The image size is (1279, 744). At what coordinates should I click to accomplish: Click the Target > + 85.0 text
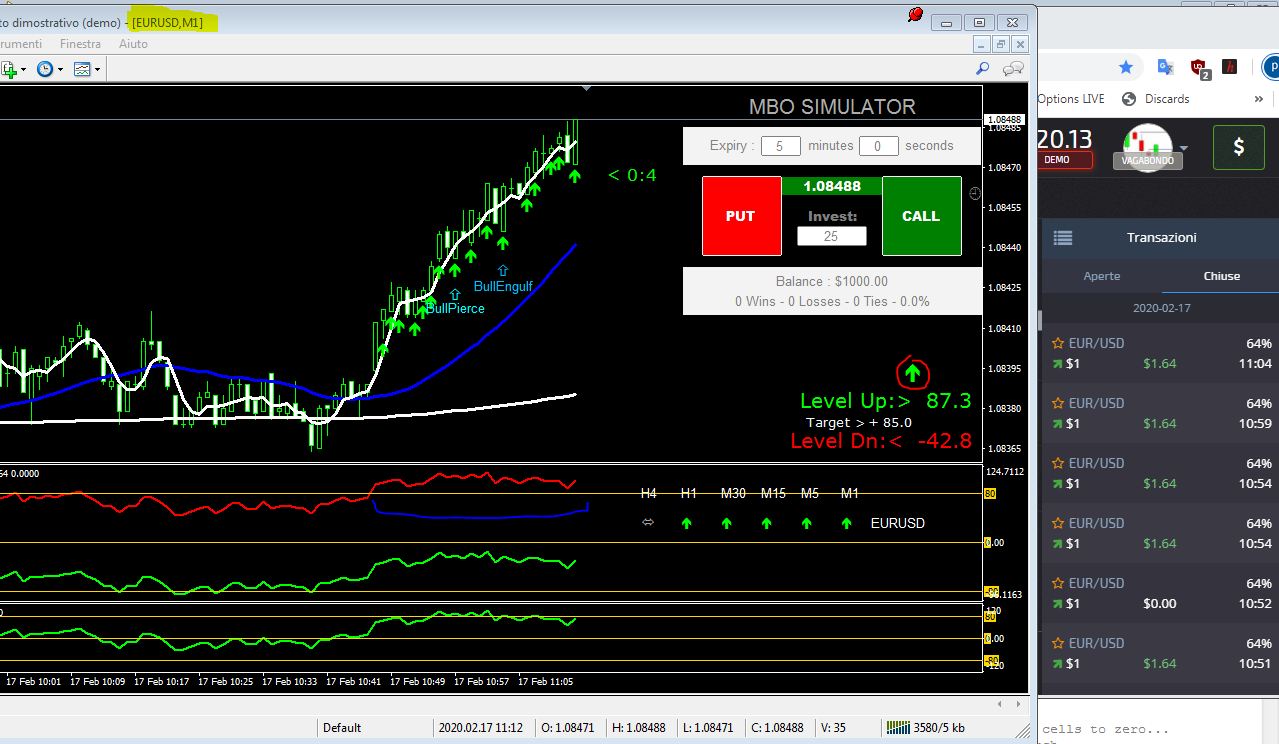(859, 422)
